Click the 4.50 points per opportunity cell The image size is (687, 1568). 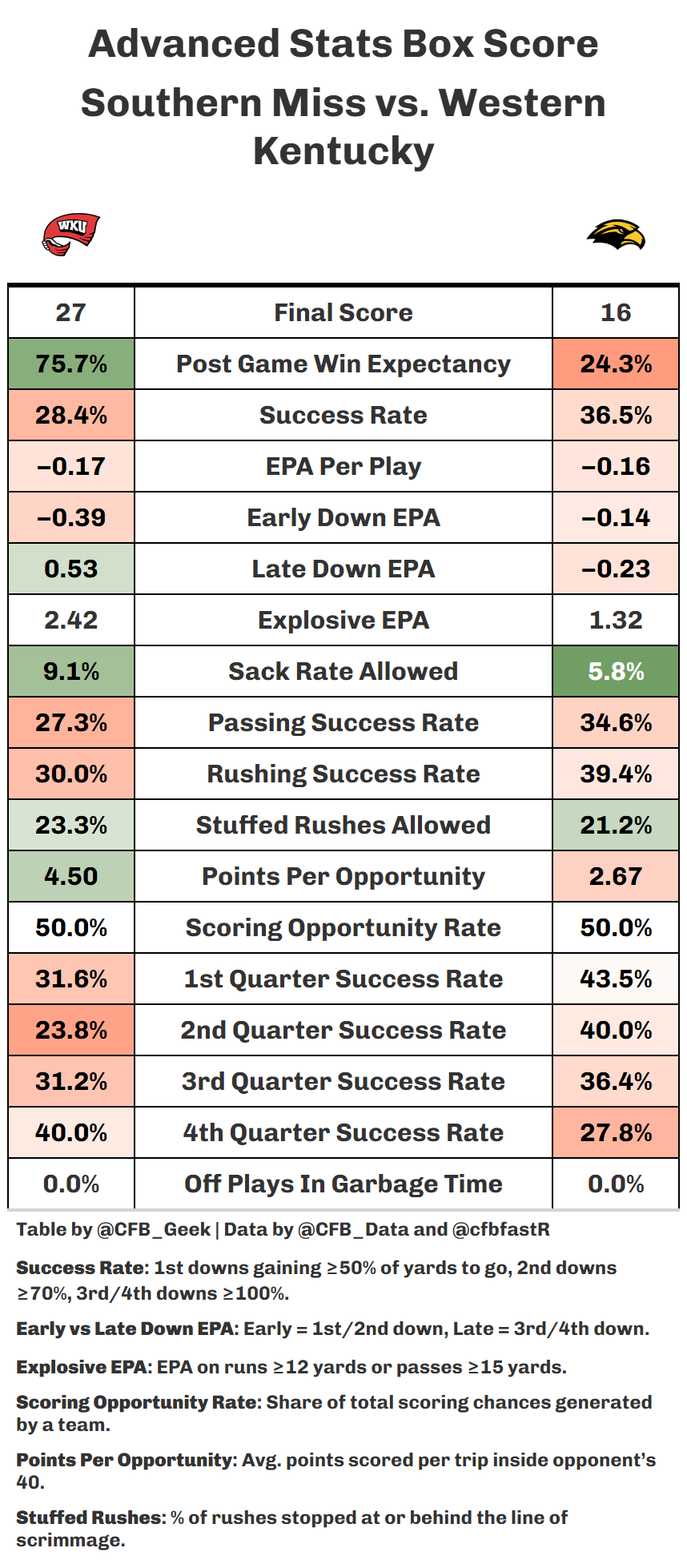(71, 876)
